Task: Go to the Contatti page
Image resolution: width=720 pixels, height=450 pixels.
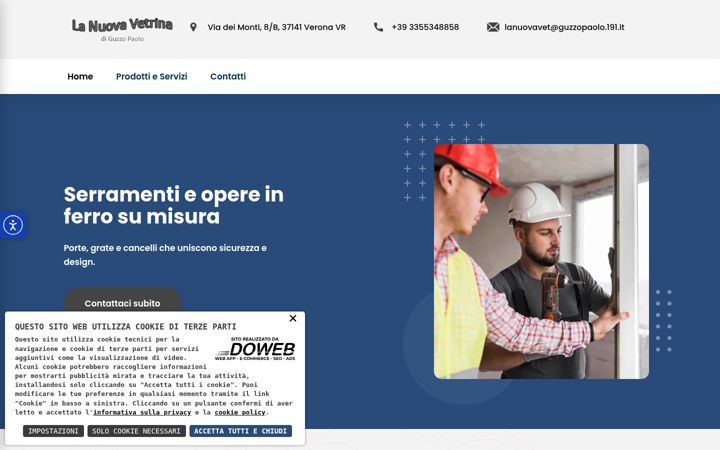Action: coord(228,76)
